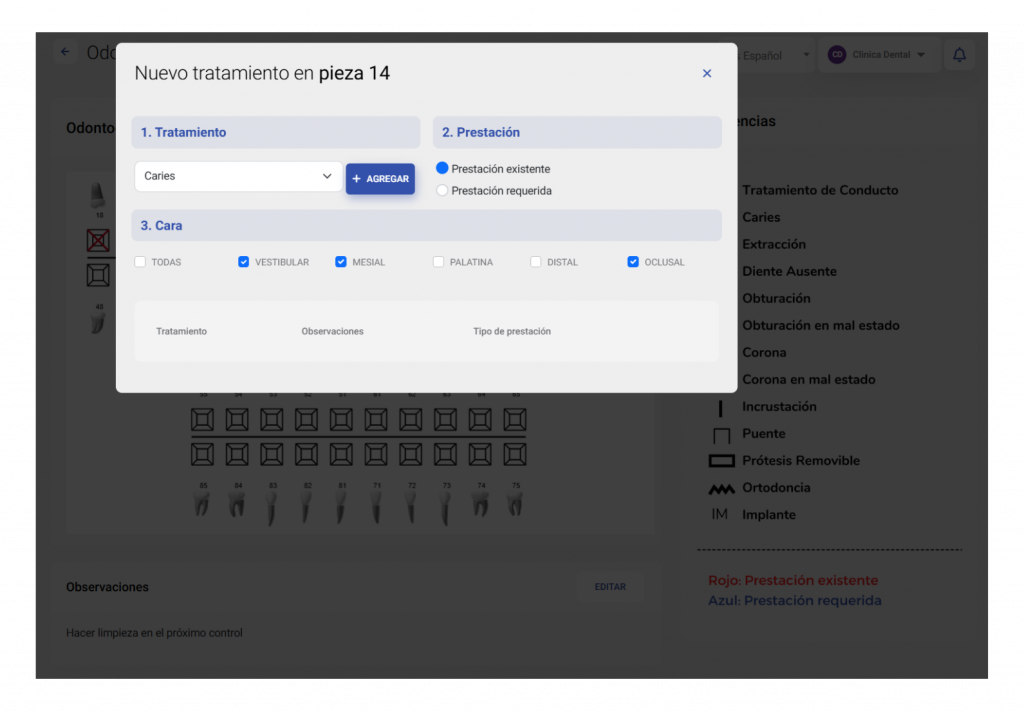Click the tooth 72 image
The height and width of the screenshot is (711, 1024).
(411, 507)
